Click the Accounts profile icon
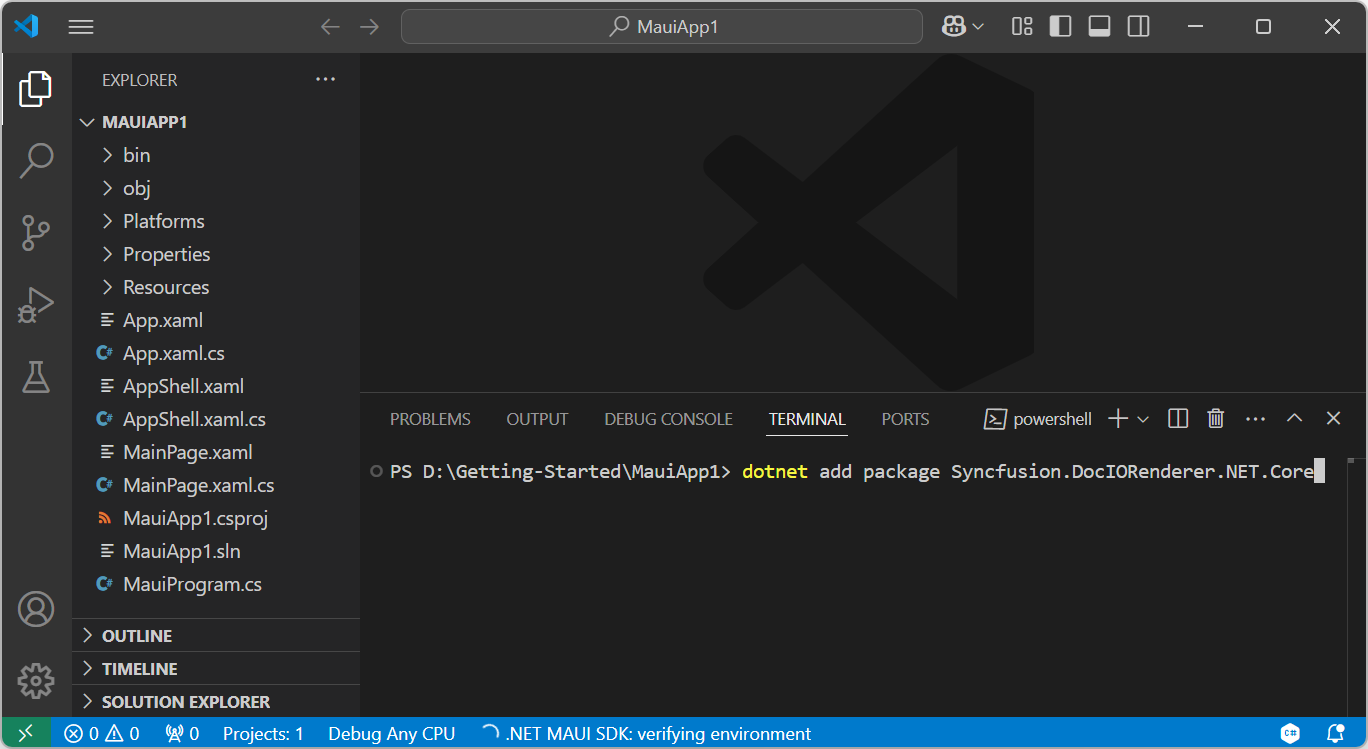1368x749 pixels. coord(36,609)
